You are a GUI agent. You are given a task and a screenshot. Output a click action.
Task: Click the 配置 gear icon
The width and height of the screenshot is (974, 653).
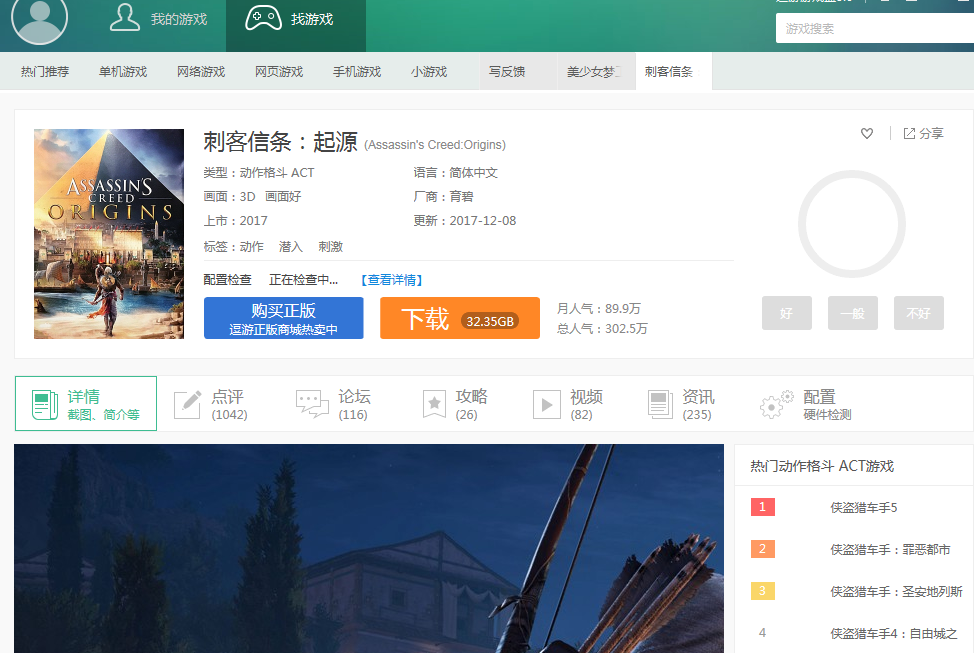(776, 404)
